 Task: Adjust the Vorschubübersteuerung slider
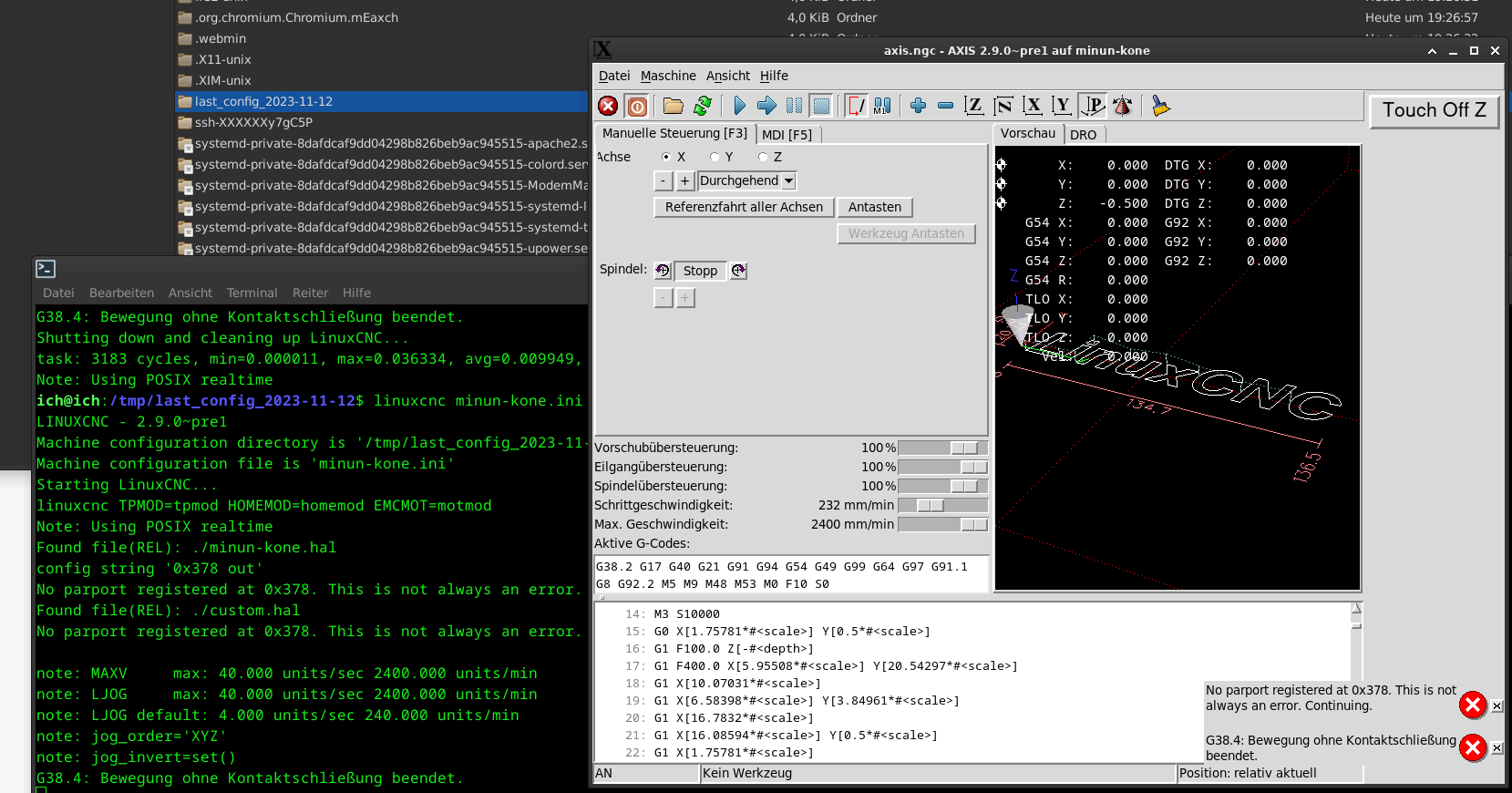942,448
